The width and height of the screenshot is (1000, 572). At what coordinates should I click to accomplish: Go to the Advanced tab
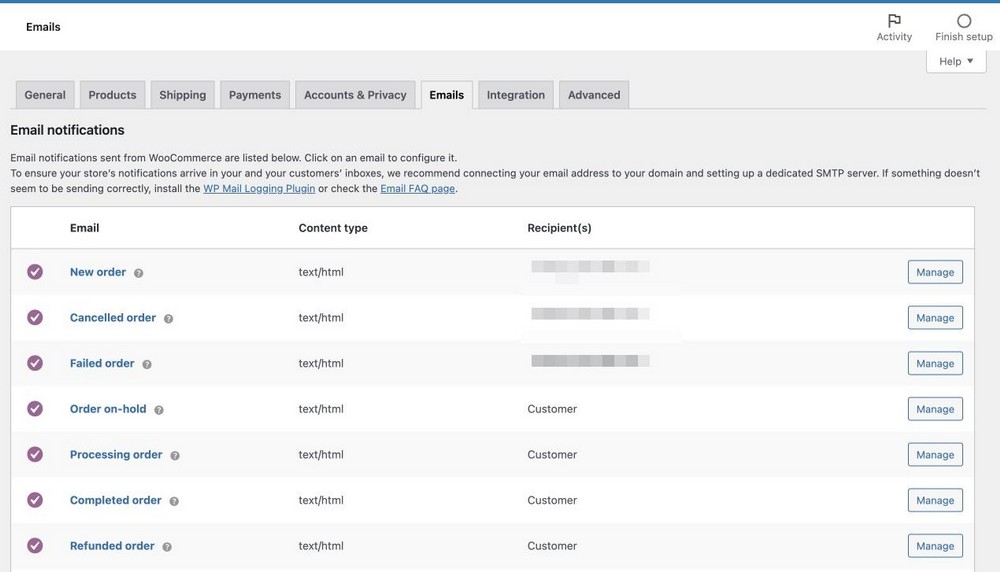pyautogui.click(x=594, y=95)
